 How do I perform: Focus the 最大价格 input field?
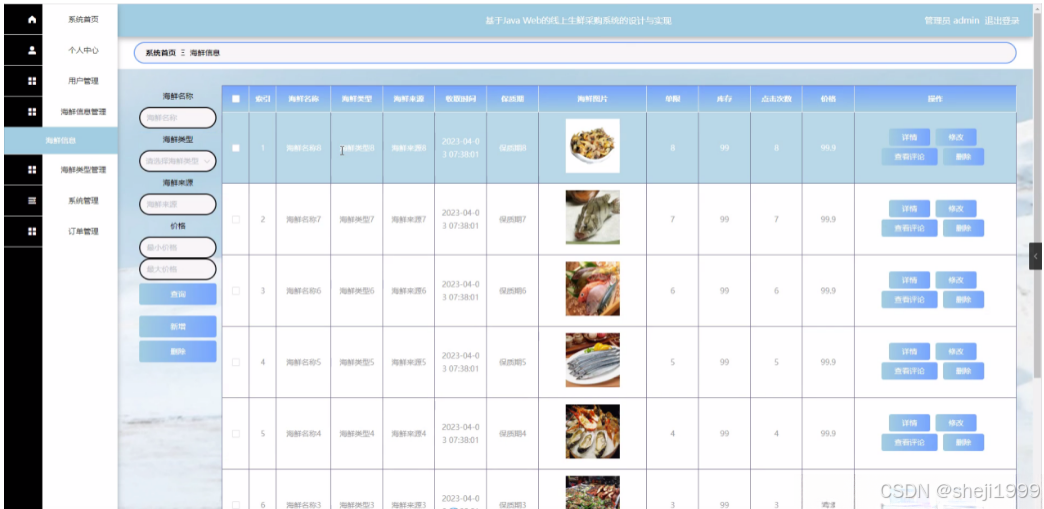click(178, 269)
